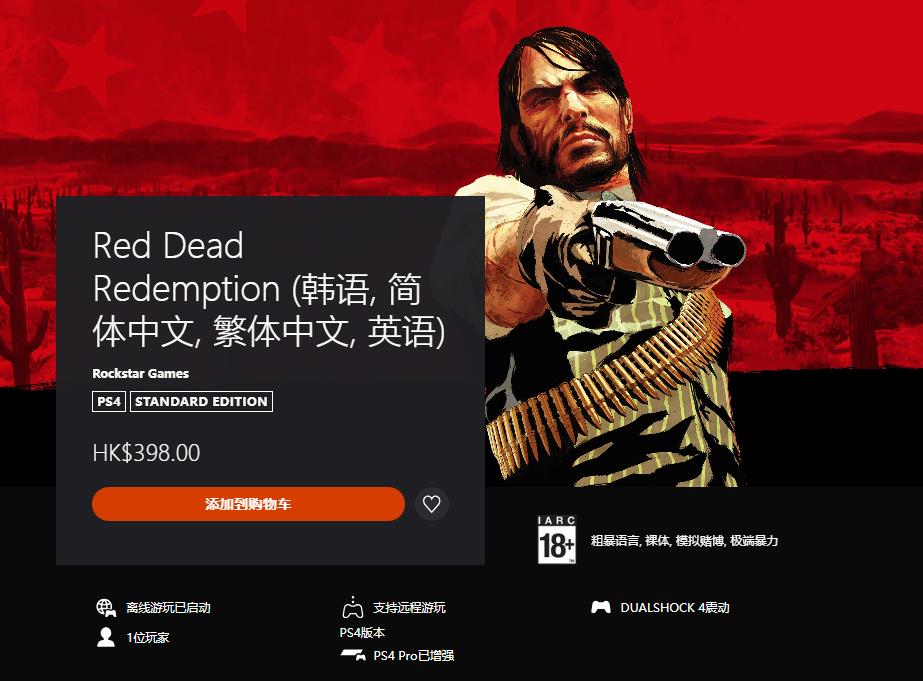The height and width of the screenshot is (681, 923).
Task: Click the HK$398.00 price text
Action: point(147,453)
